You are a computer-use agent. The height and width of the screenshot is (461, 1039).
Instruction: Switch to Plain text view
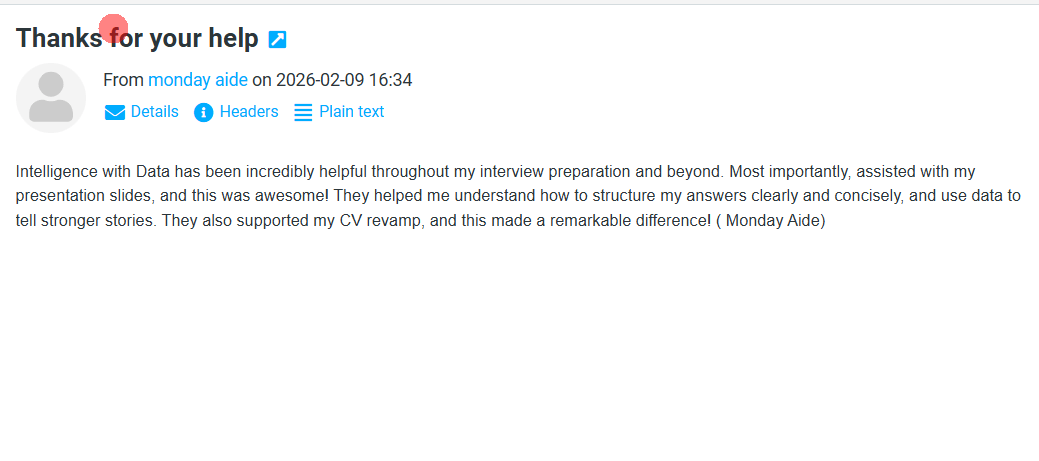point(351,112)
